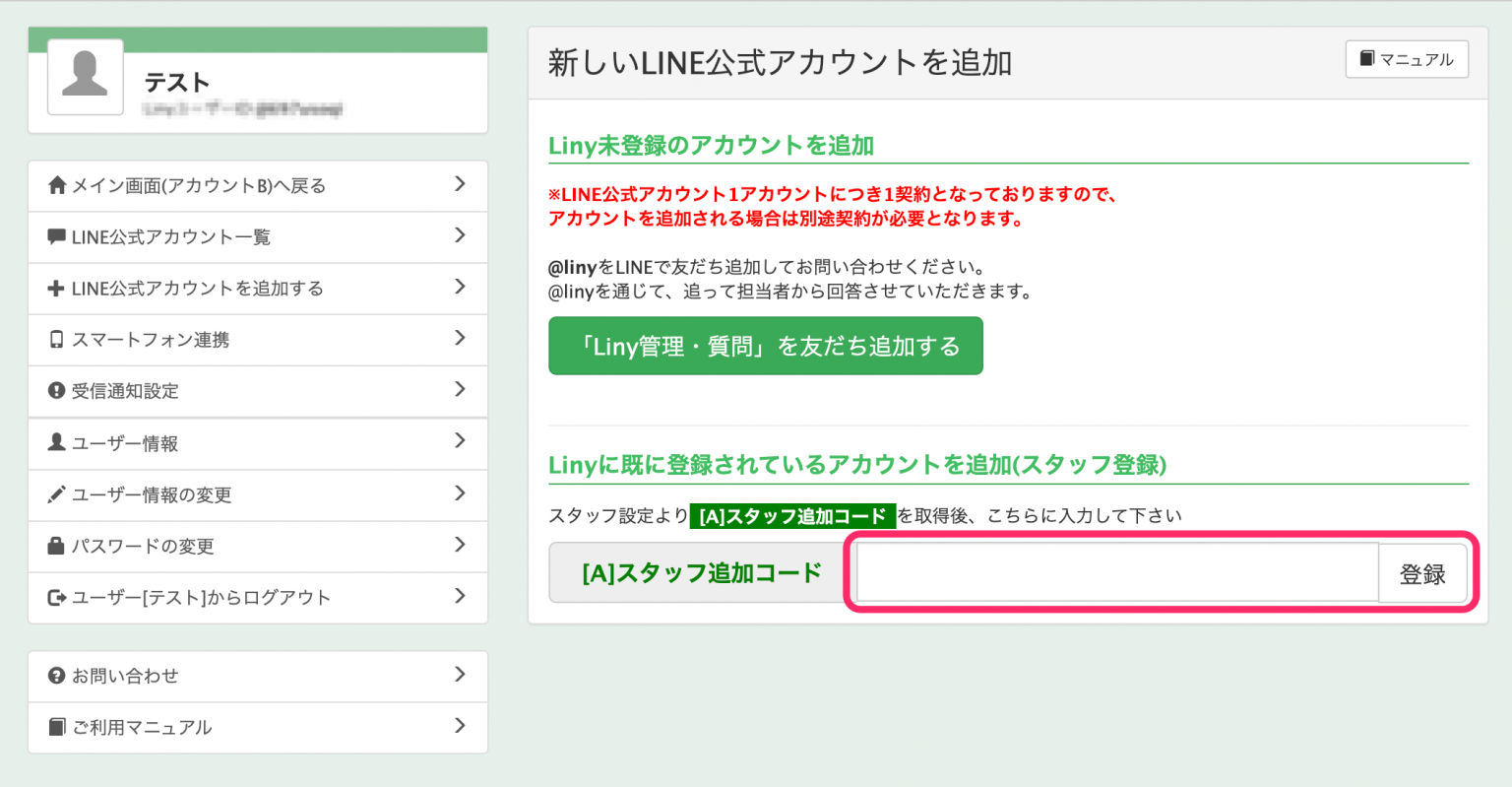Select ユーザー[テスト]からログアウト
Image resolution: width=1512 pixels, height=787 pixels.
[x=258, y=597]
